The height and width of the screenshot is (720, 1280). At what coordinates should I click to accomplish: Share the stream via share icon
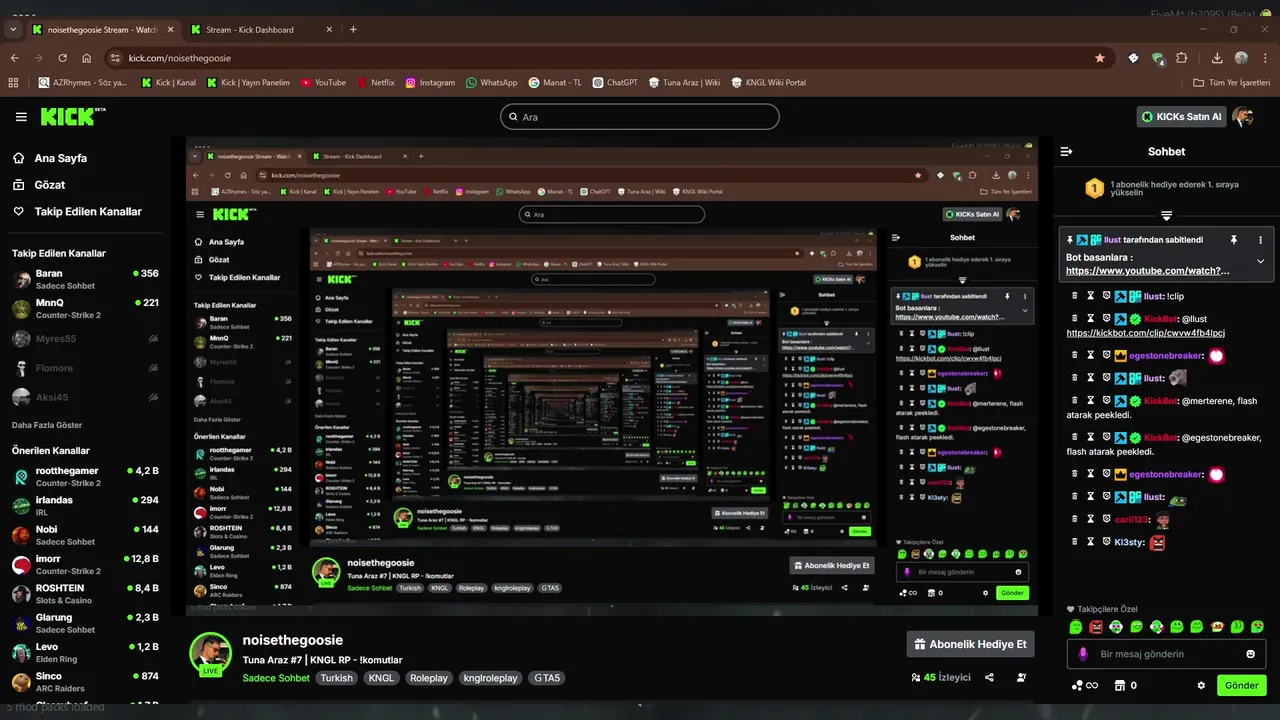[x=989, y=677]
